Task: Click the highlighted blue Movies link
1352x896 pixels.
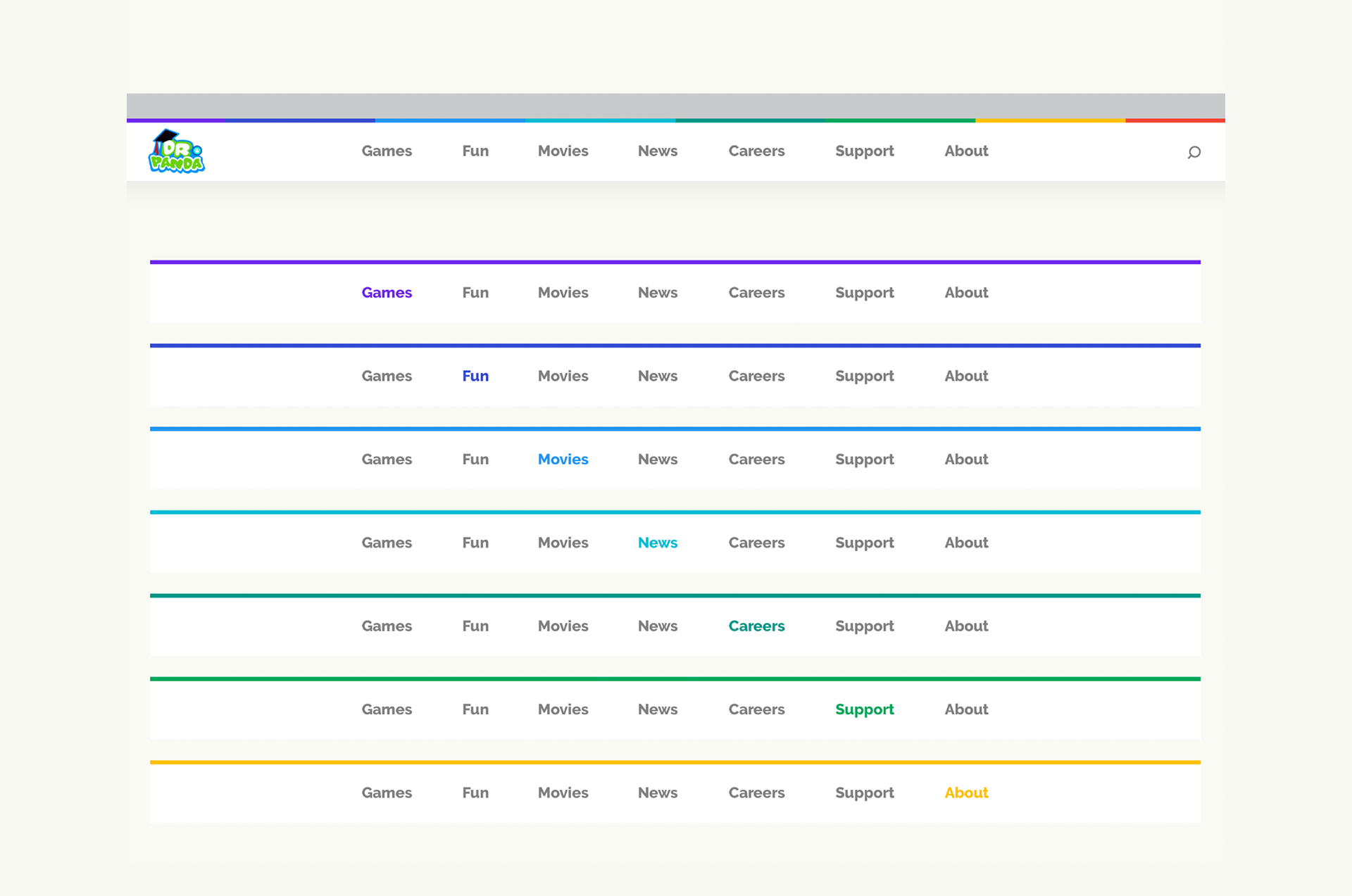Action: tap(563, 459)
